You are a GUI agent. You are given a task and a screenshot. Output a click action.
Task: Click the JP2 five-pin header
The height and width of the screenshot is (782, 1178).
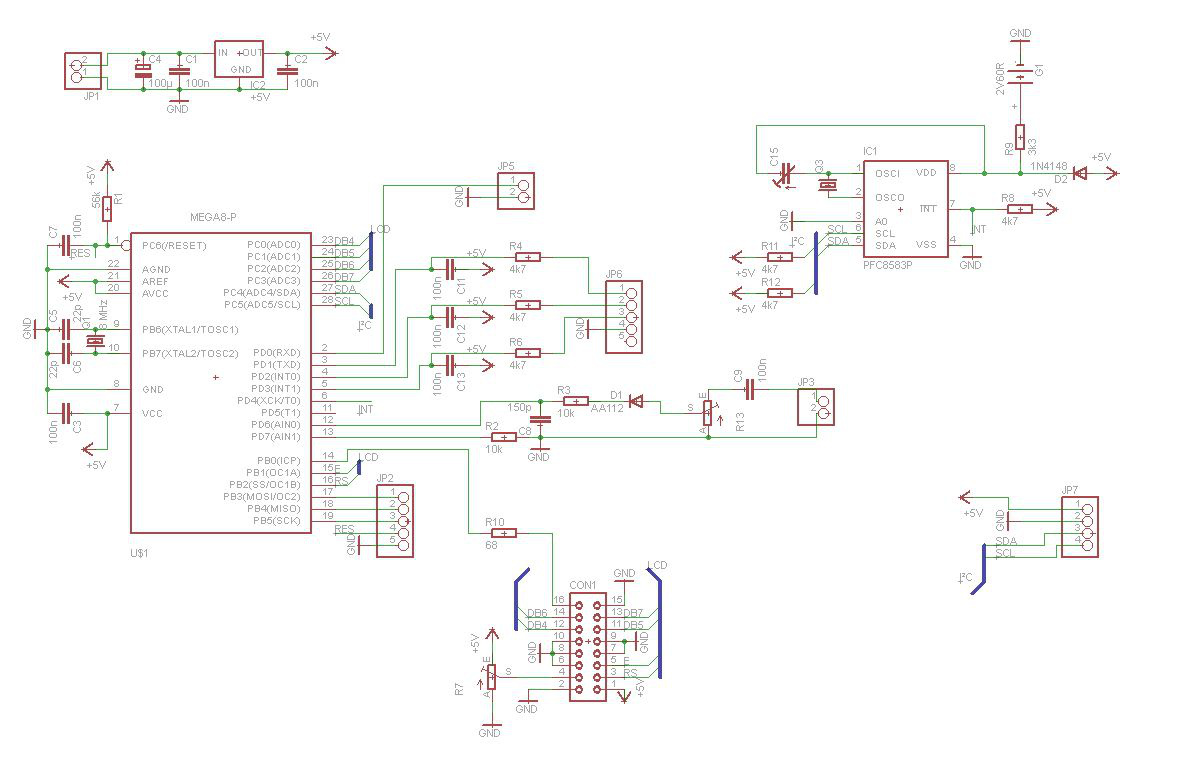coord(395,521)
